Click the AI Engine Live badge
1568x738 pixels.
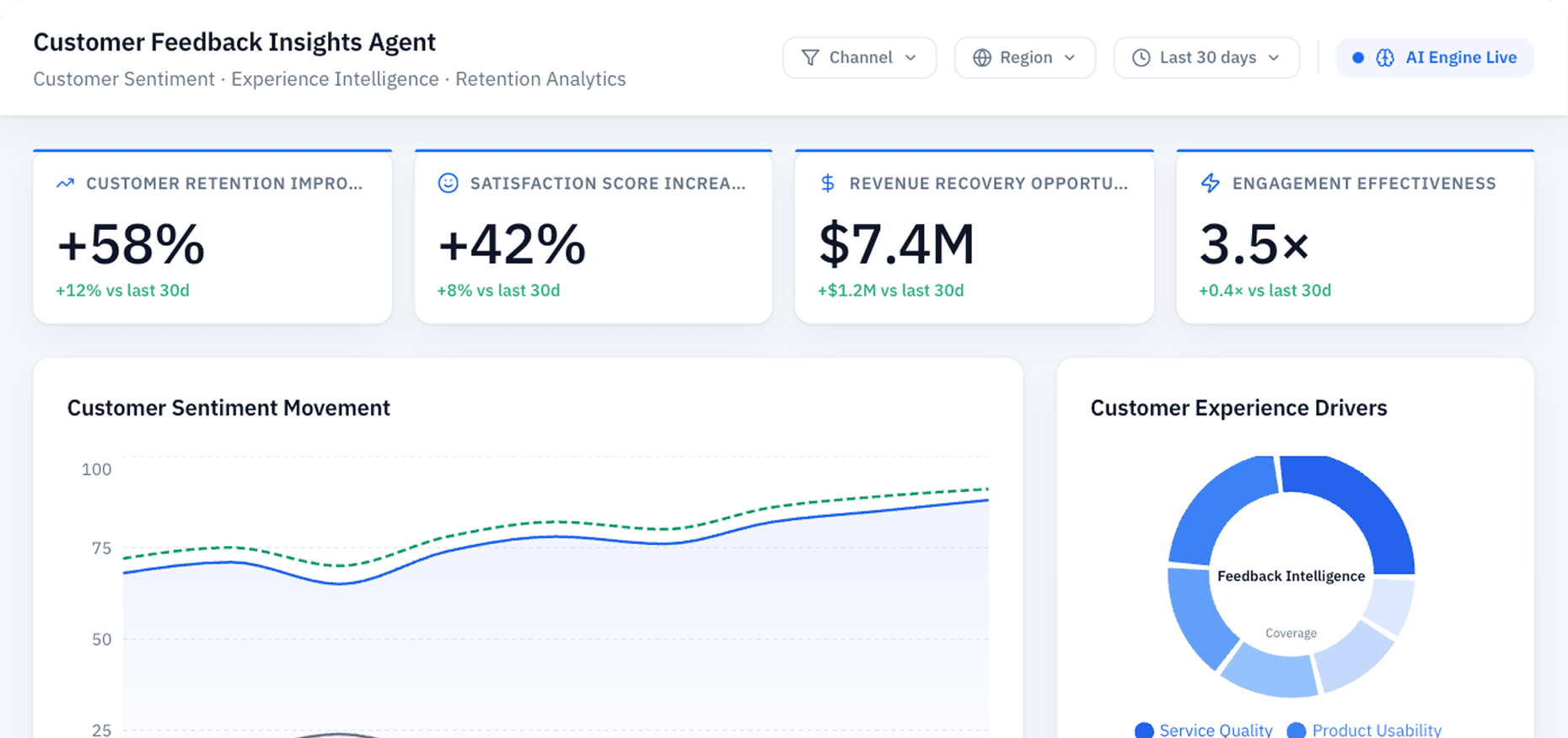pyautogui.click(x=1435, y=57)
